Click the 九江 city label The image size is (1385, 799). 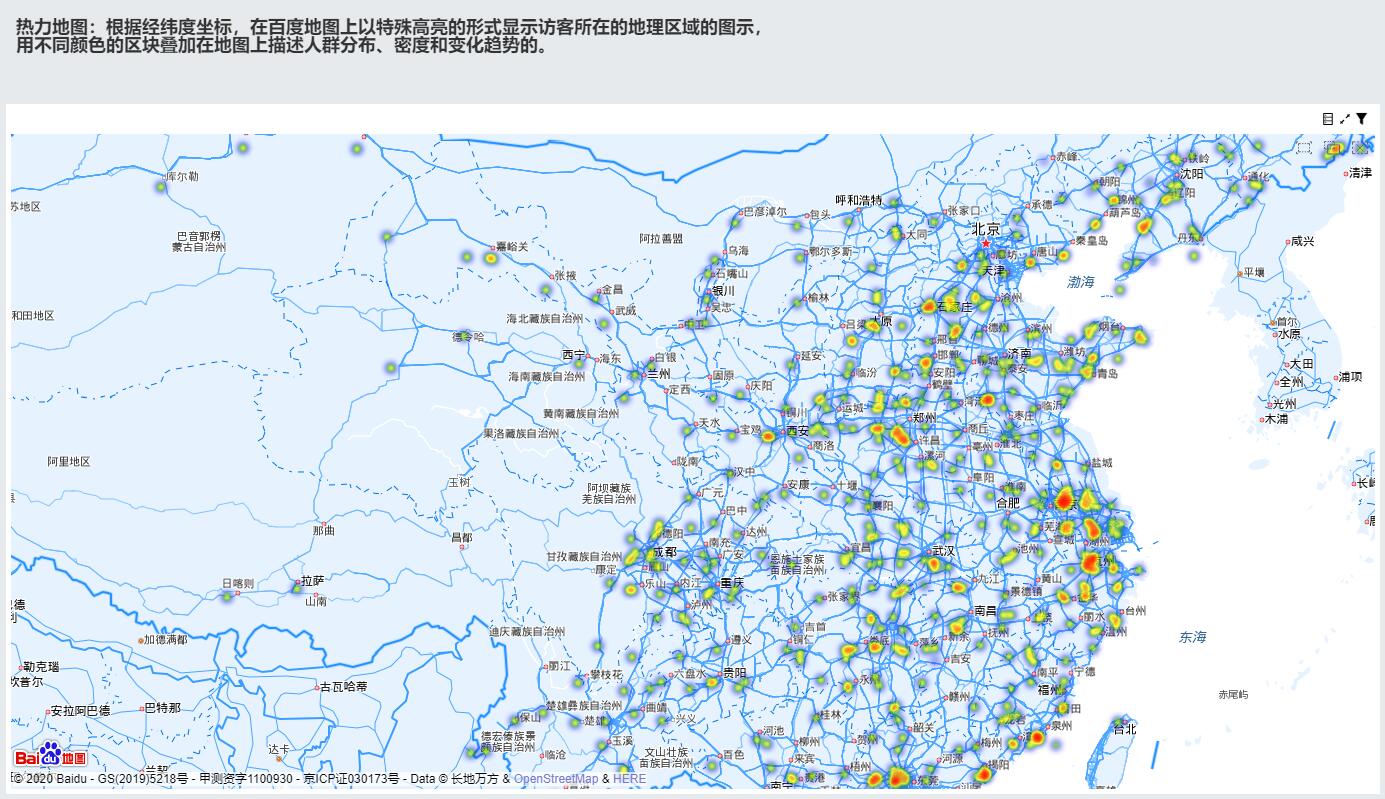pos(989,578)
